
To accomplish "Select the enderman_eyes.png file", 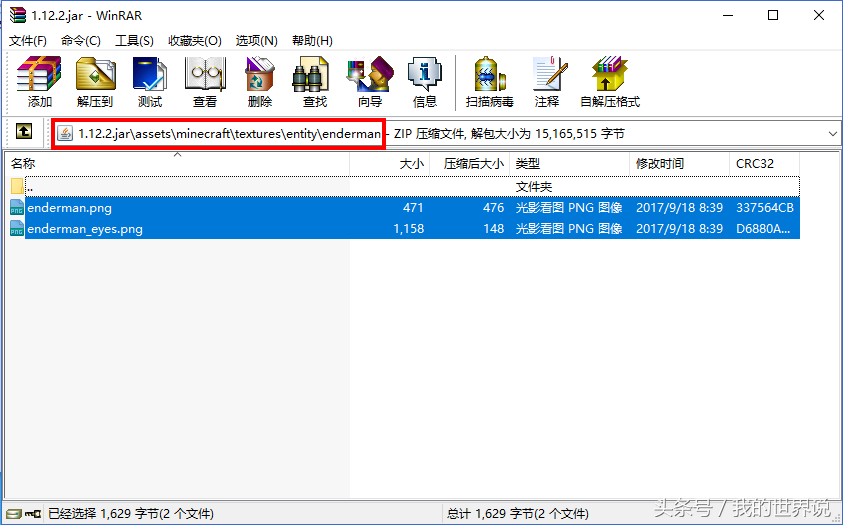I will pos(85,229).
